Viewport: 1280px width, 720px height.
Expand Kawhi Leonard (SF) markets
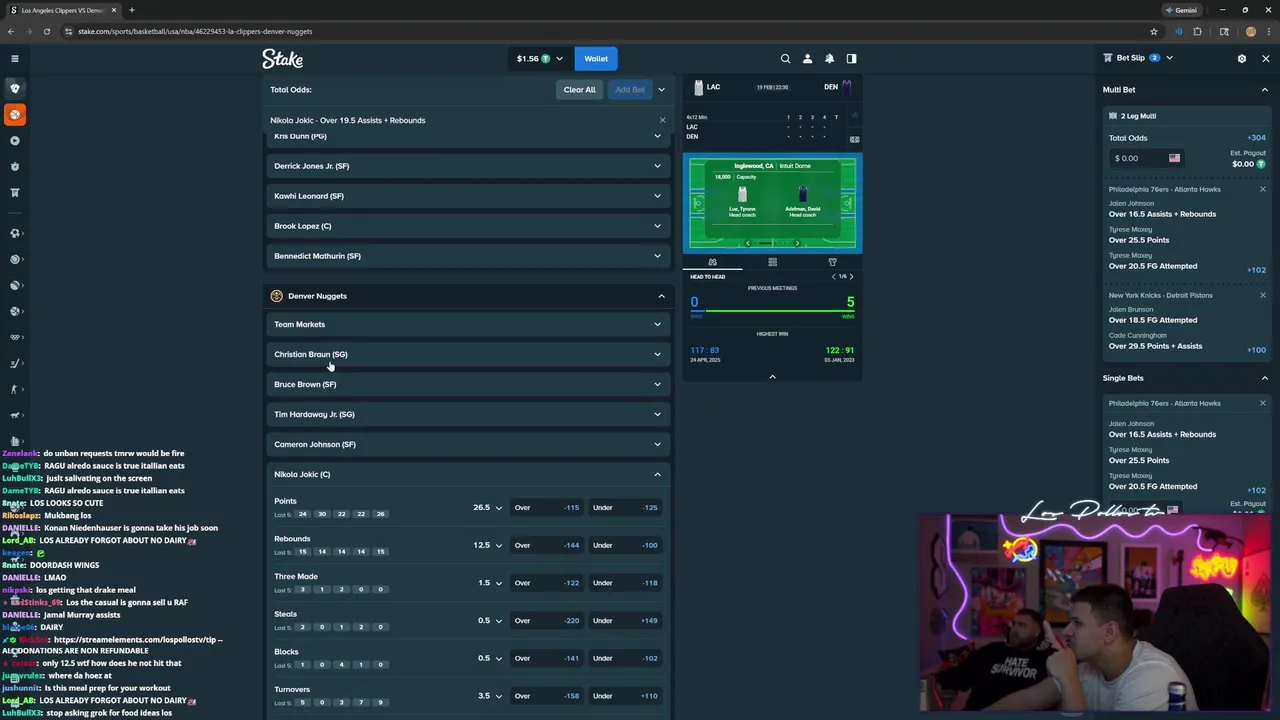coord(468,196)
